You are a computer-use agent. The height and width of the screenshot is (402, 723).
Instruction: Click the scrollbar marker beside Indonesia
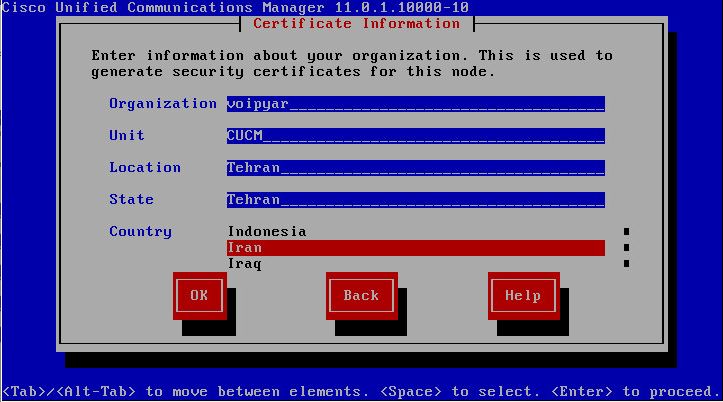coord(626,231)
